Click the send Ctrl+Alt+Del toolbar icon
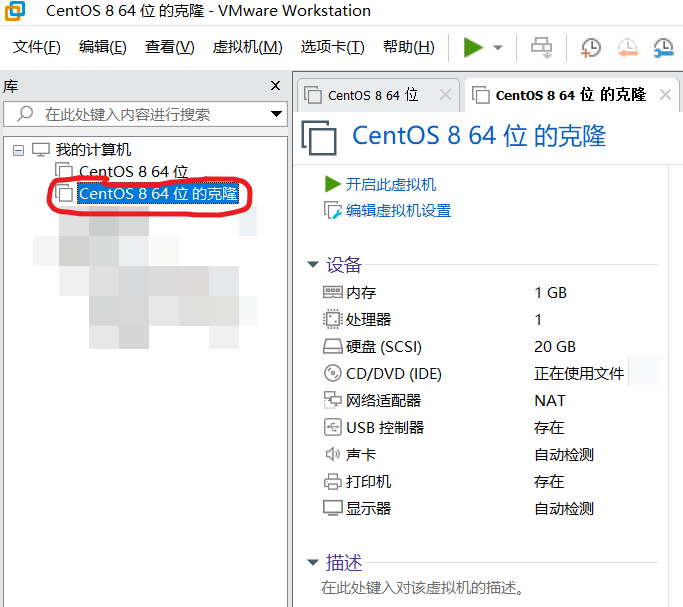Screen dimensions: 683x607 [541, 47]
